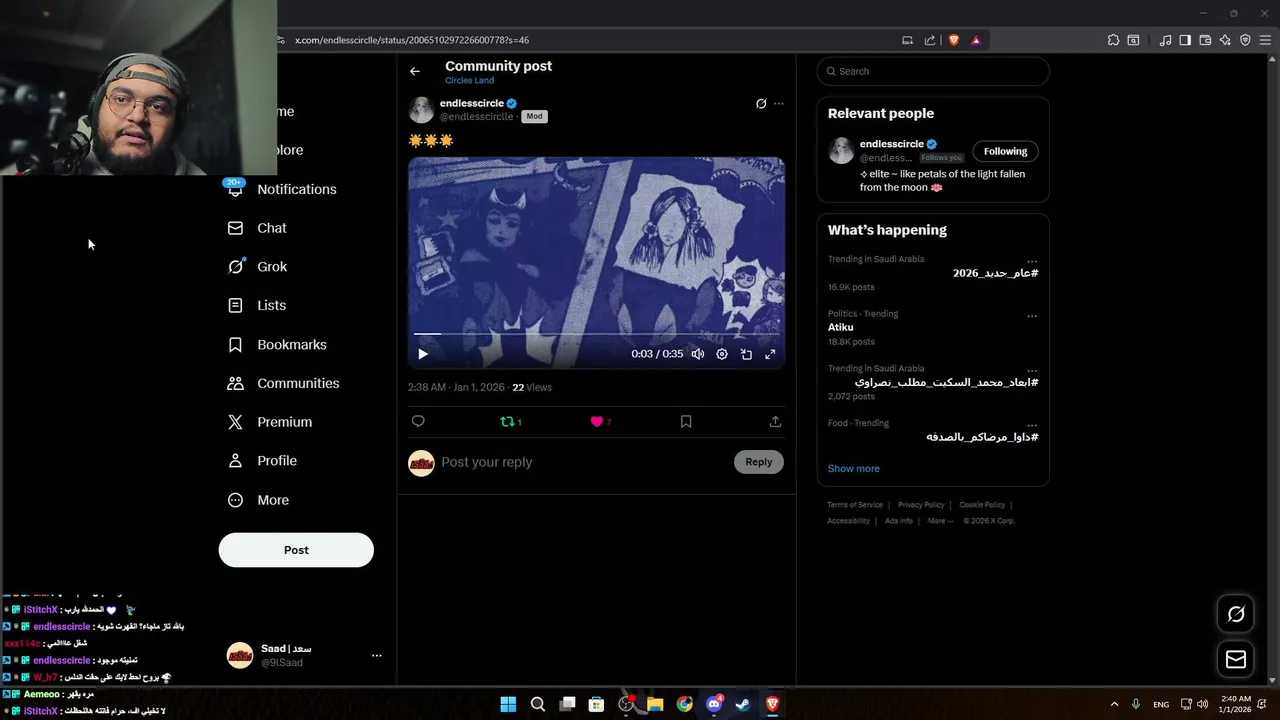This screenshot has height=720, width=1280.
Task: Click Show more under What's happening
Action: [853, 468]
